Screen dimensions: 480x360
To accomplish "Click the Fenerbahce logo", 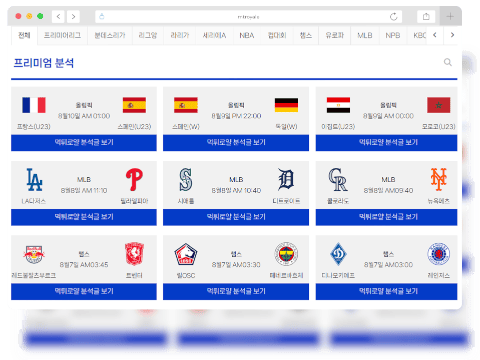I will [x=286, y=254].
